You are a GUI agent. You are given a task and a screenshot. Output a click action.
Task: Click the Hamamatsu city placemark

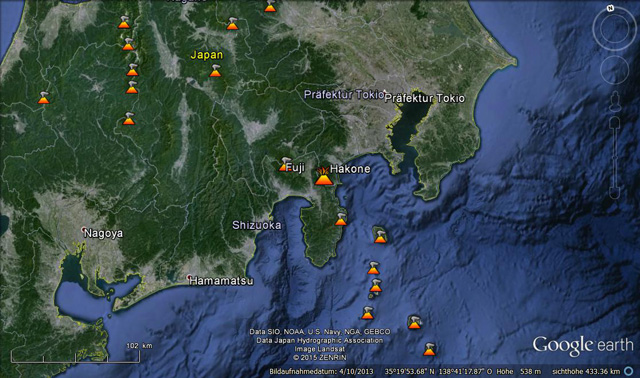[189, 277]
